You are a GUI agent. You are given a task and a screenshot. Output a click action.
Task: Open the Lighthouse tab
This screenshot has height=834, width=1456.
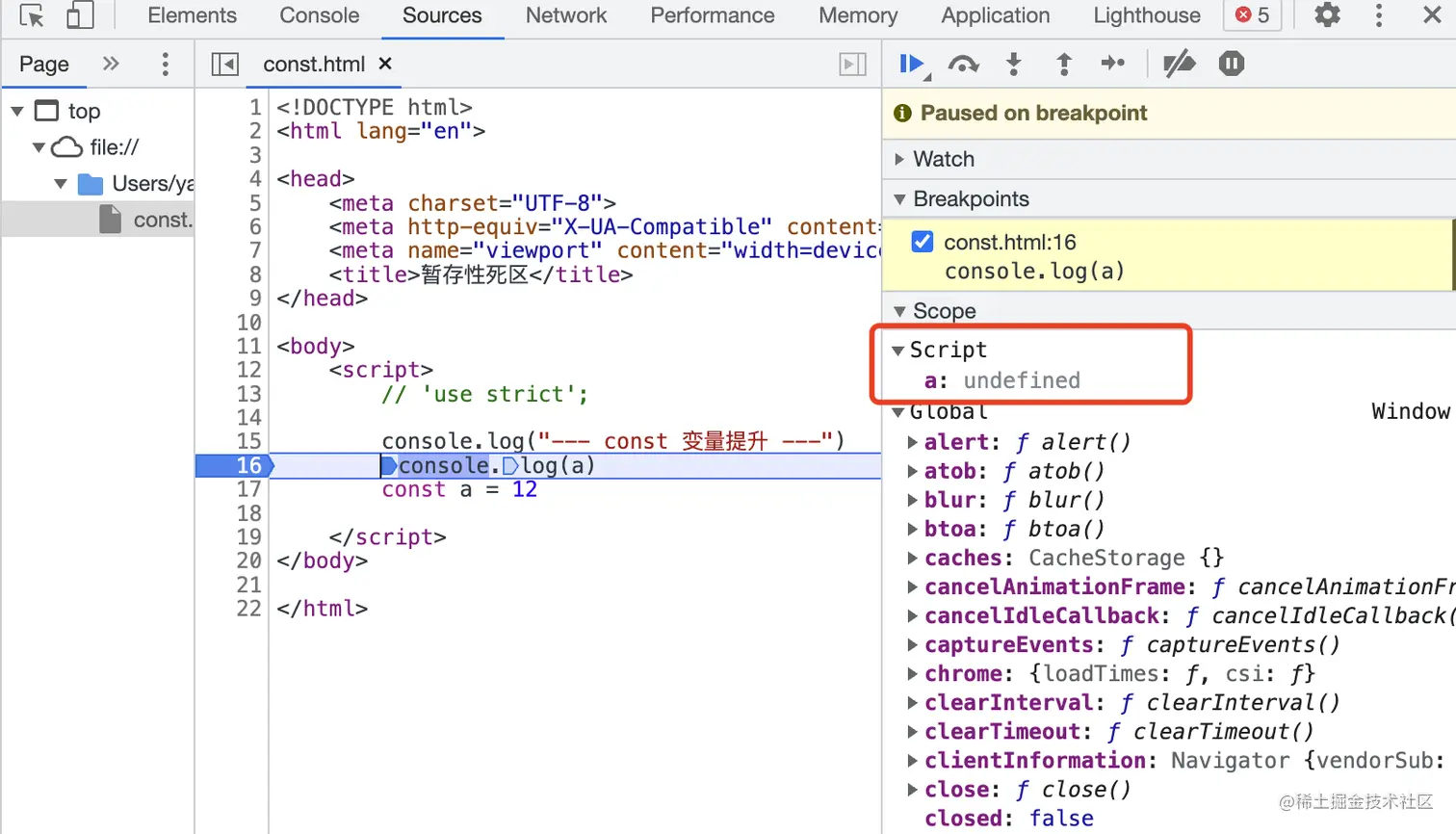1147,15
